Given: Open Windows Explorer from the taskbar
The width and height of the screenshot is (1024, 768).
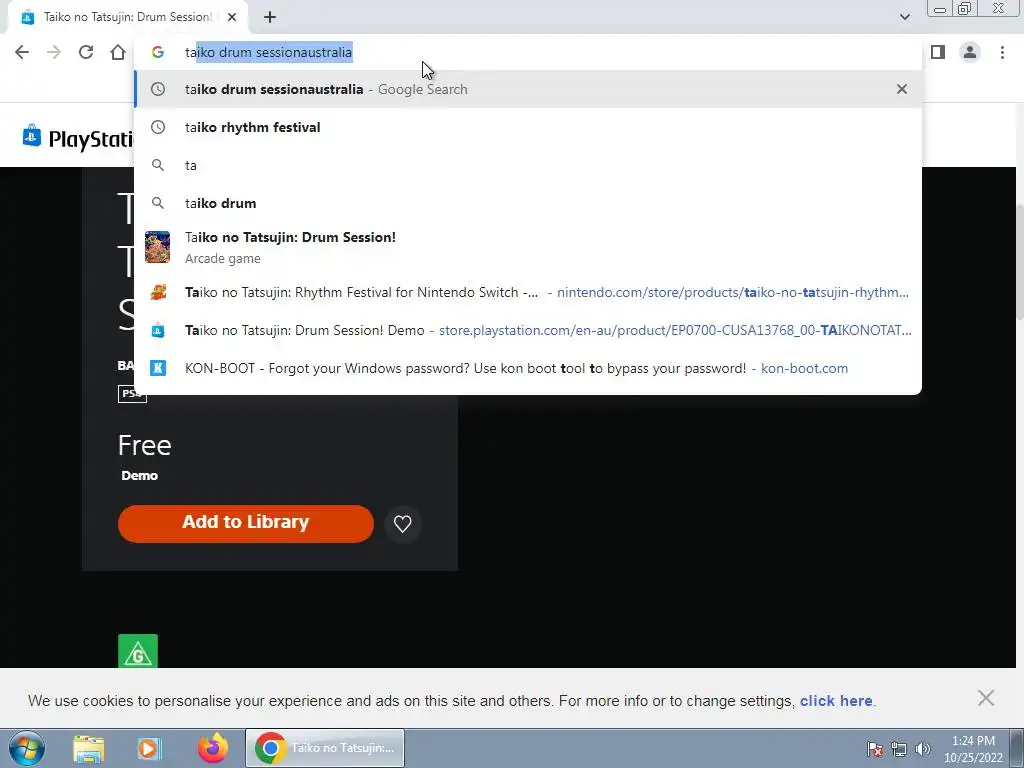Looking at the screenshot, I should [x=88, y=748].
